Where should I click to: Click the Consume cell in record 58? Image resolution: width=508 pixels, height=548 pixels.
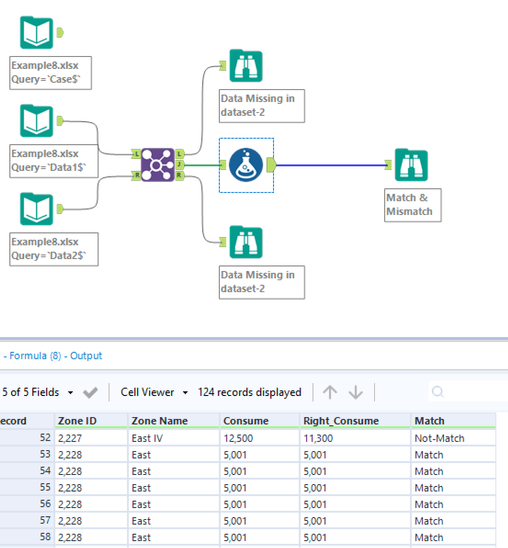click(260, 538)
